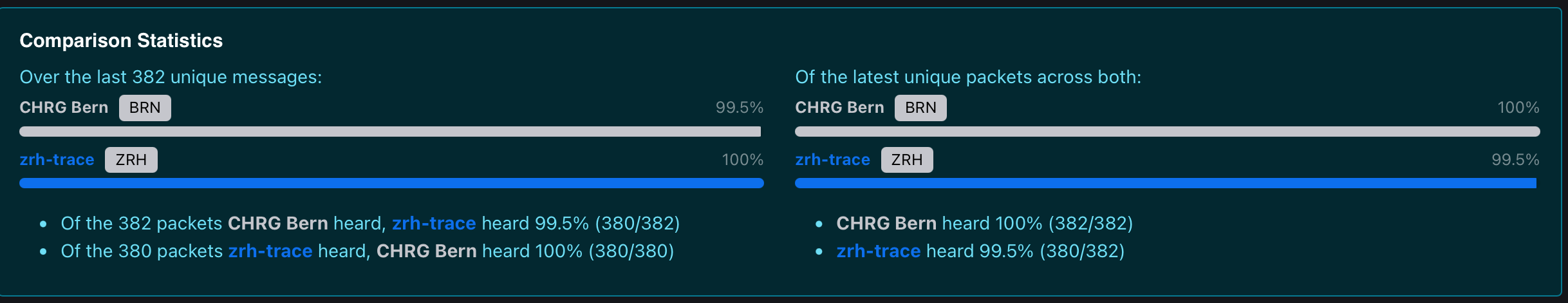Click CHRG Bern in the "heard 100% (380/380)" bullet

[426, 251]
